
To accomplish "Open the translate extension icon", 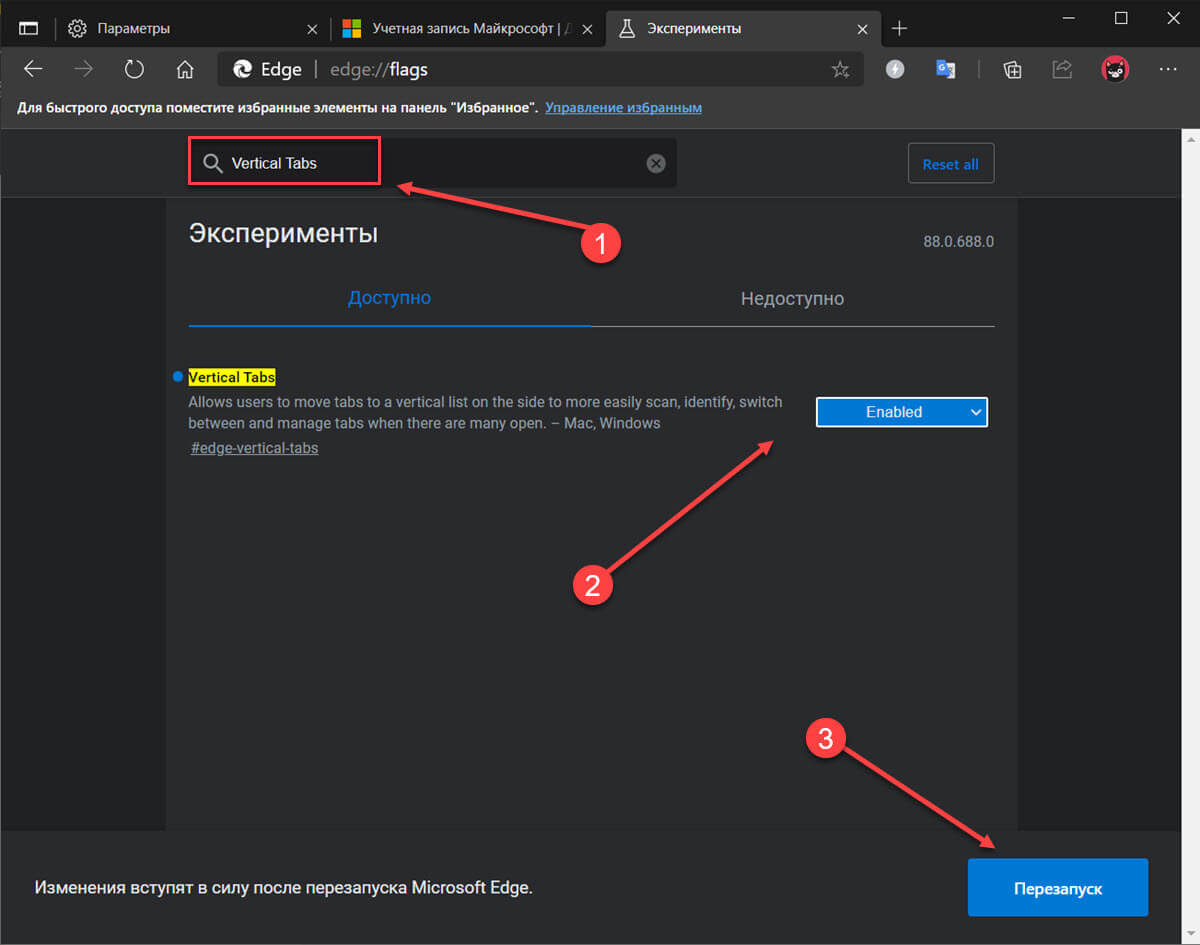I will click(x=945, y=69).
